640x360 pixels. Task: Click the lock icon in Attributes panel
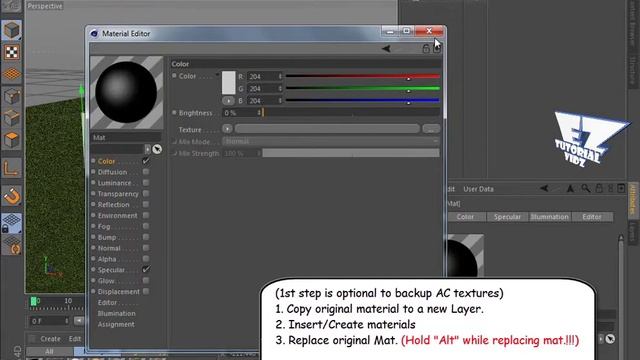click(599, 188)
